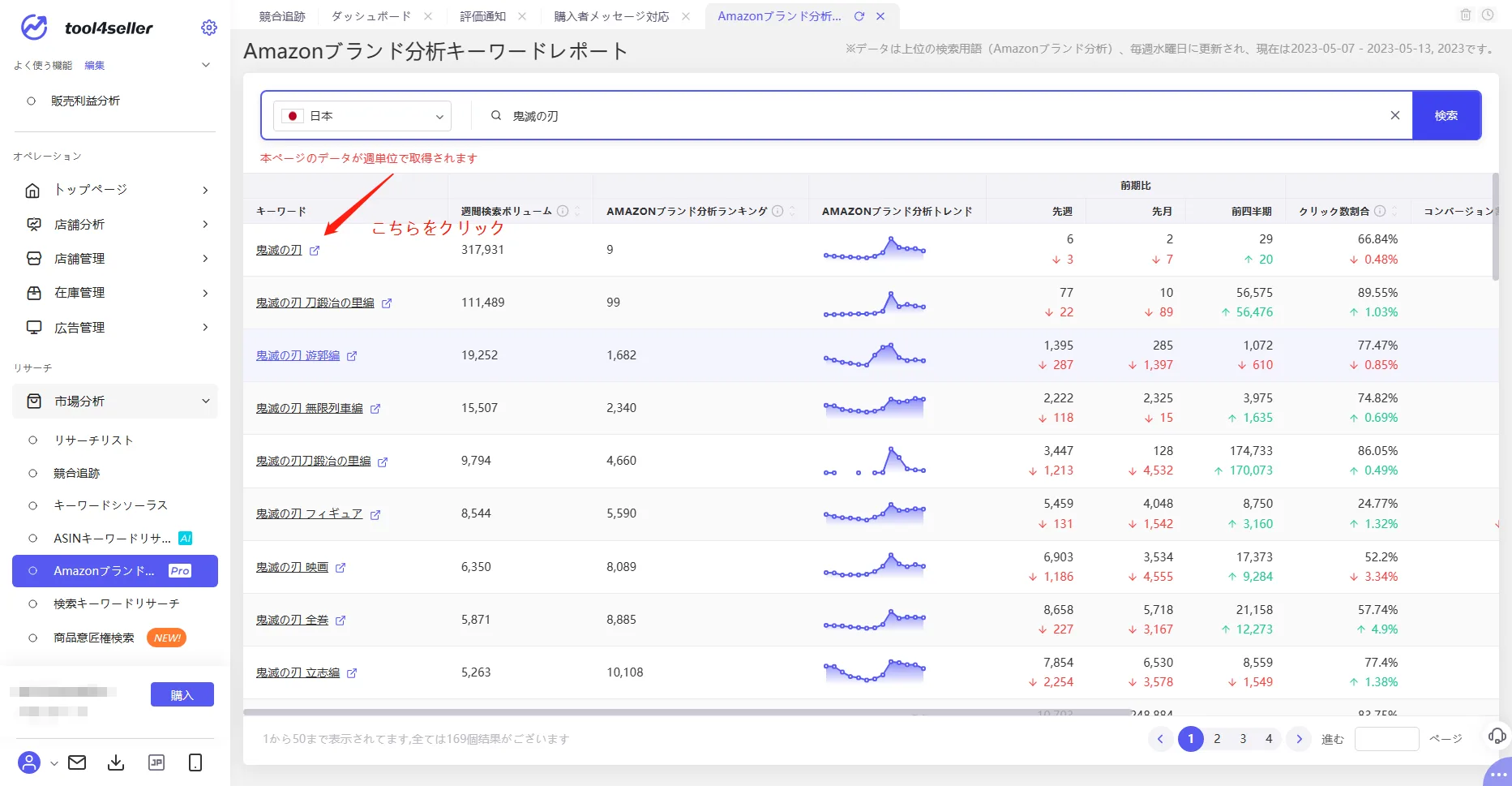Open 検索キーワードリサーチ in the sidebar

point(115,603)
